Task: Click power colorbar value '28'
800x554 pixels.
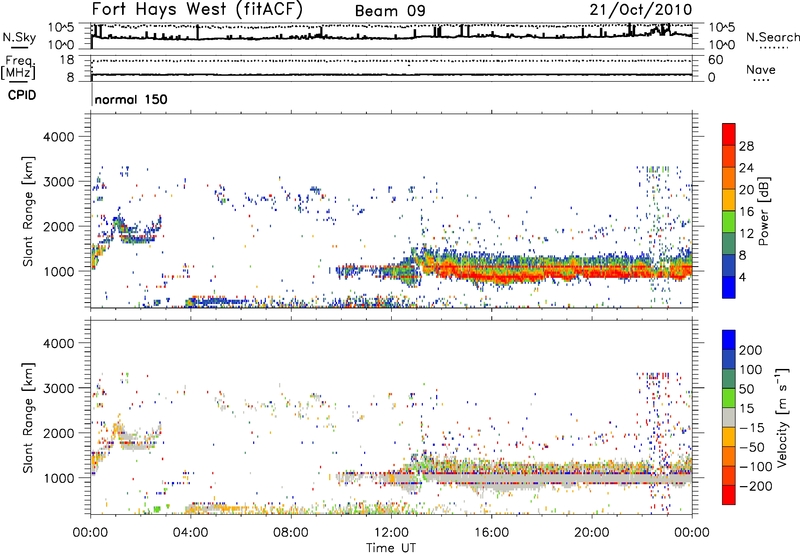Action: coord(746,146)
